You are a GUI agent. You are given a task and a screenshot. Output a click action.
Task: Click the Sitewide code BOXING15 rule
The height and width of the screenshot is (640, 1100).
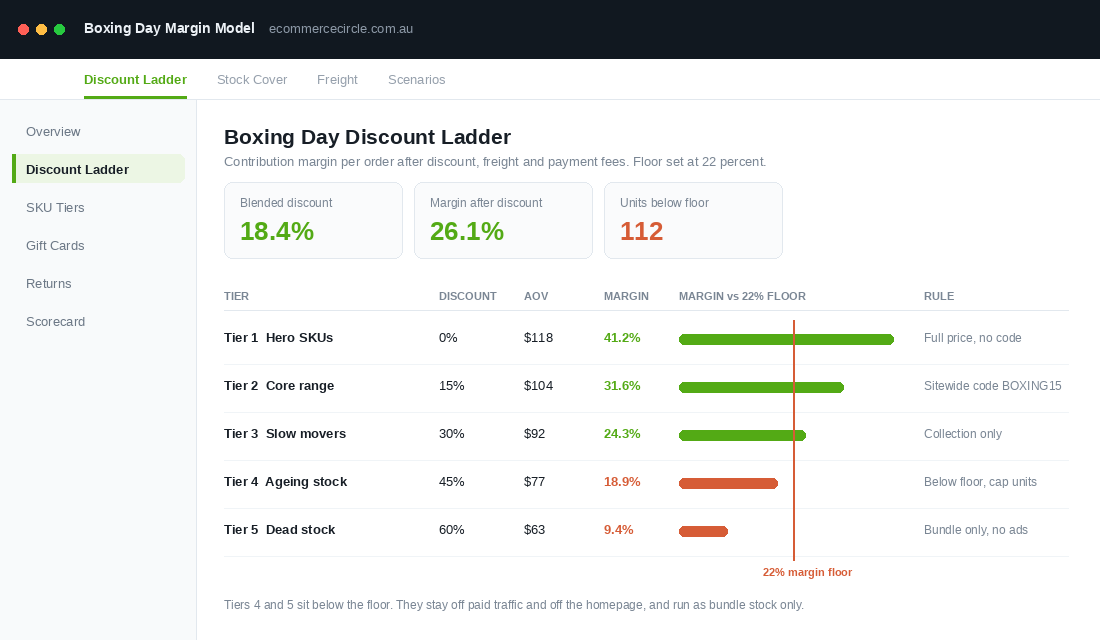tap(993, 385)
